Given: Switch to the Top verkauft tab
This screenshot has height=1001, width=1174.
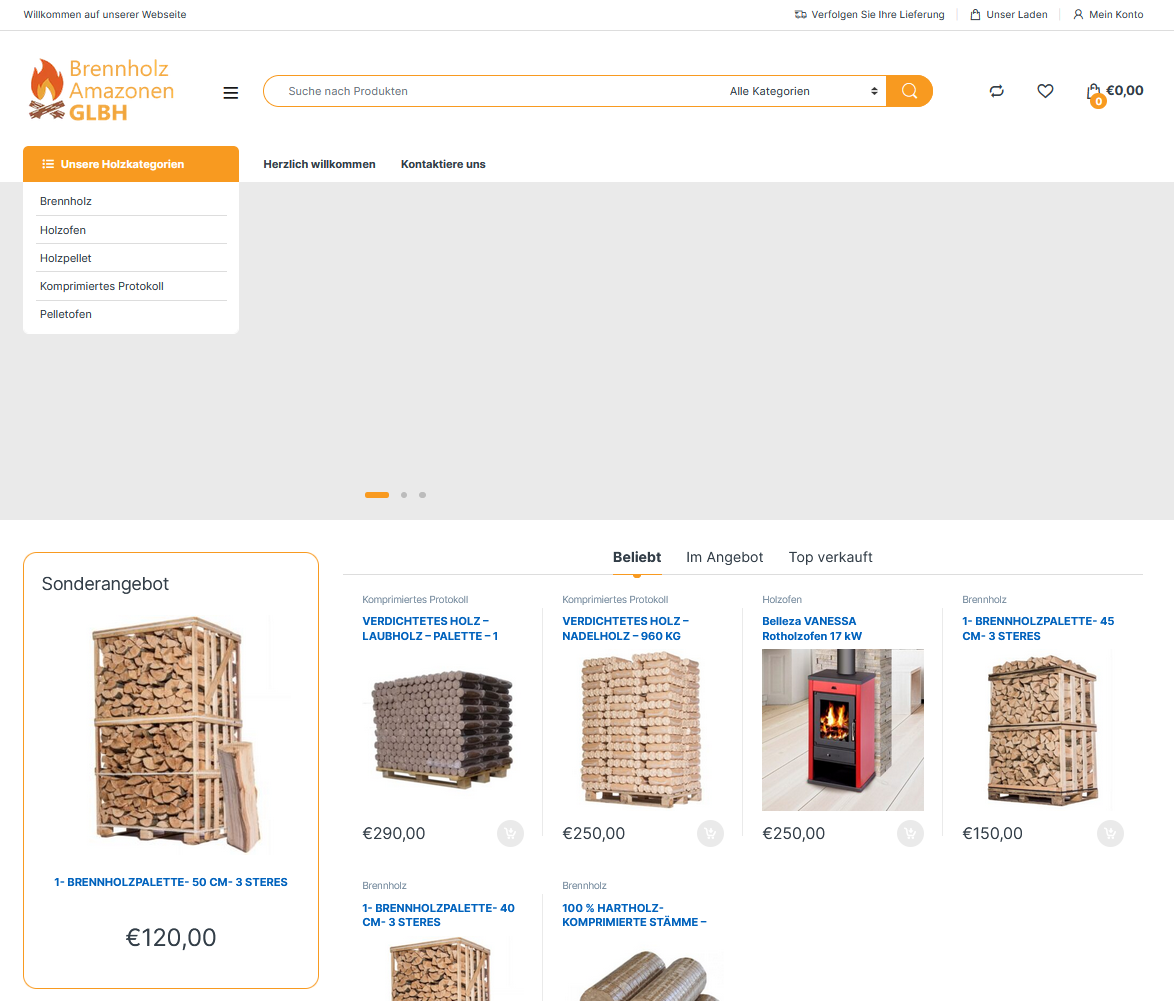Looking at the screenshot, I should (830, 557).
